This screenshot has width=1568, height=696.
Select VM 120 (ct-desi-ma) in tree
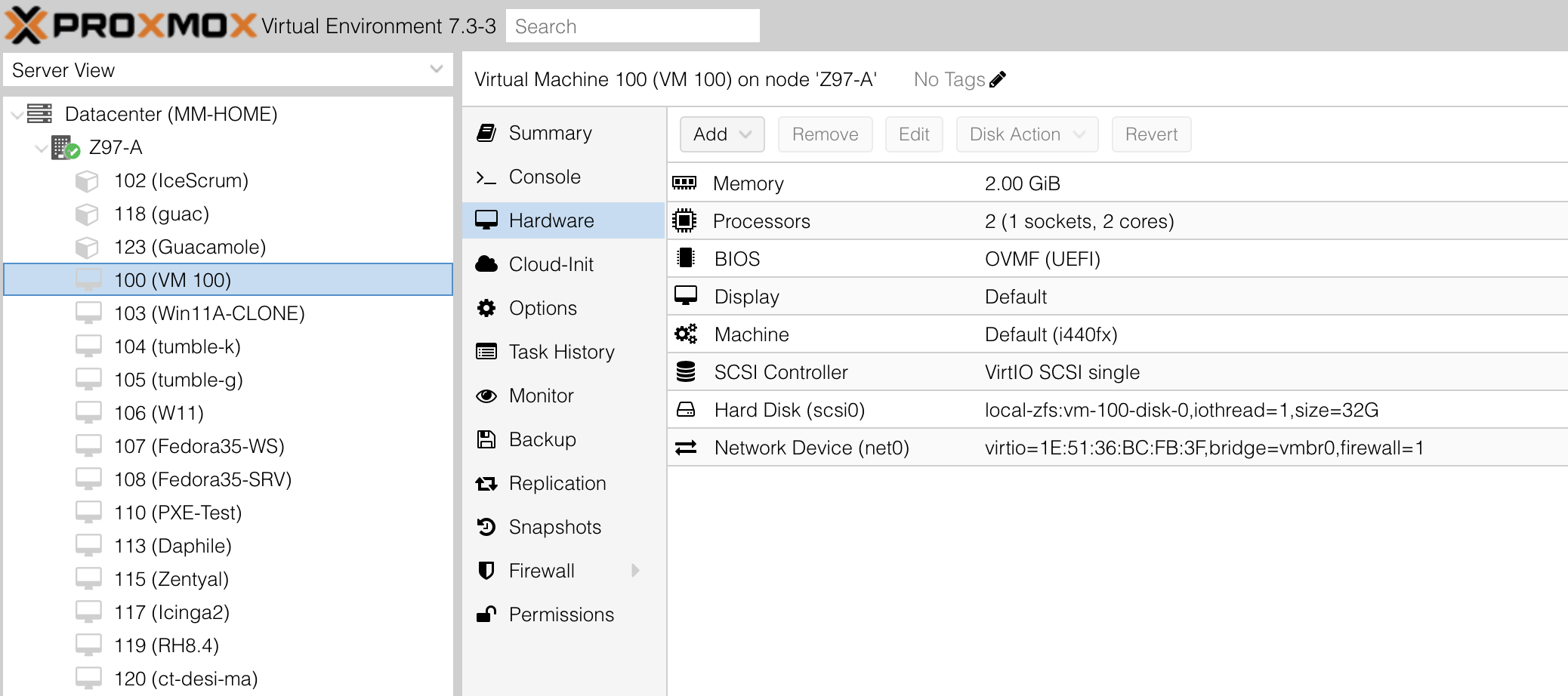click(228, 679)
